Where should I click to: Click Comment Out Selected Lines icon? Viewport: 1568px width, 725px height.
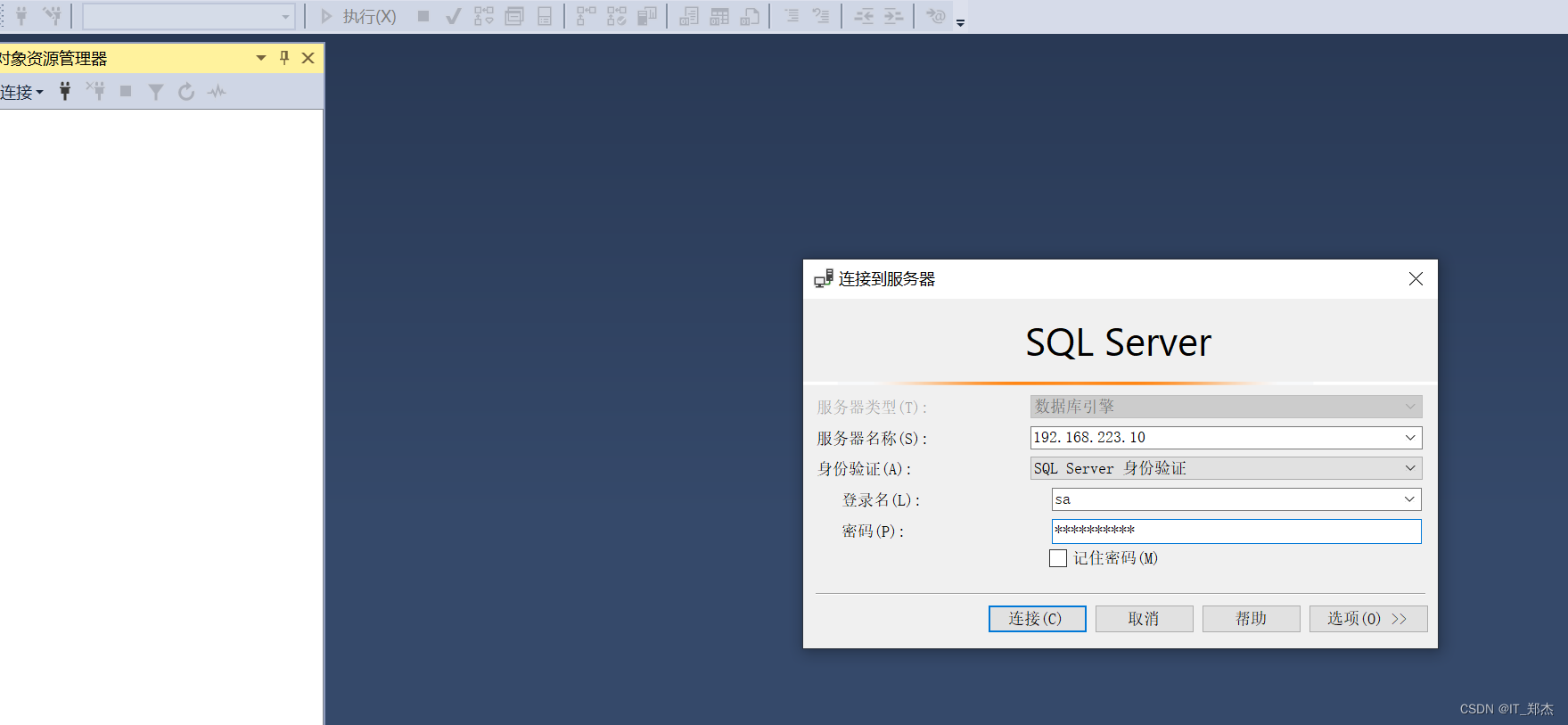click(x=792, y=16)
